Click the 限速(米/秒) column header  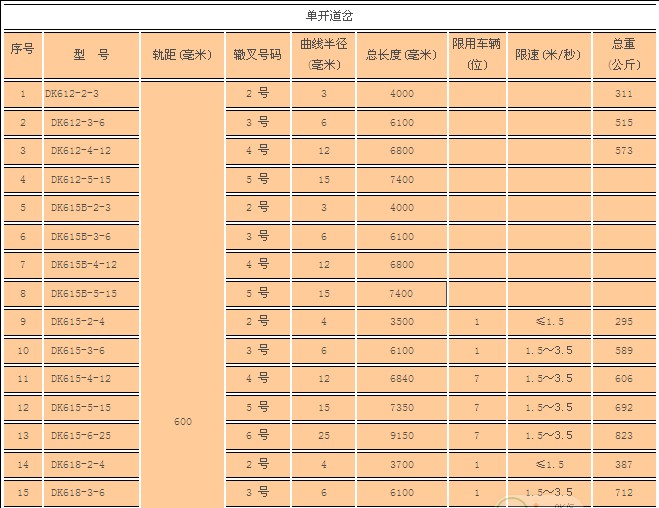[547, 54]
